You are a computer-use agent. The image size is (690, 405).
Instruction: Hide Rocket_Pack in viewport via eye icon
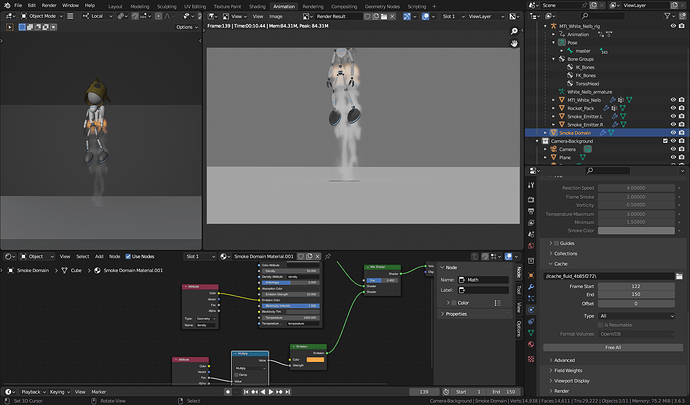(x=673, y=108)
